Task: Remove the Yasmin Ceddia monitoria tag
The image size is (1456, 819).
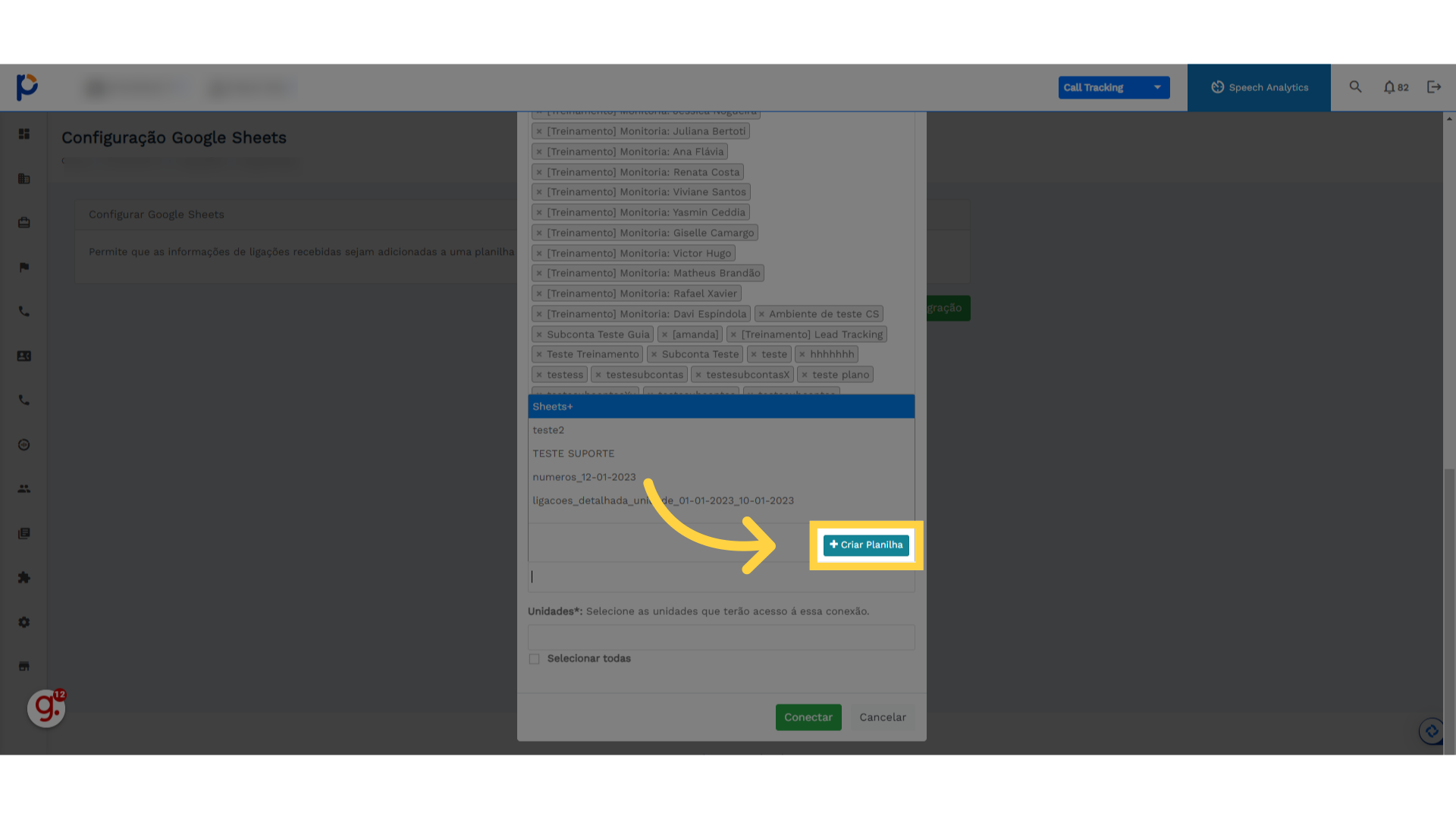Action: click(539, 212)
